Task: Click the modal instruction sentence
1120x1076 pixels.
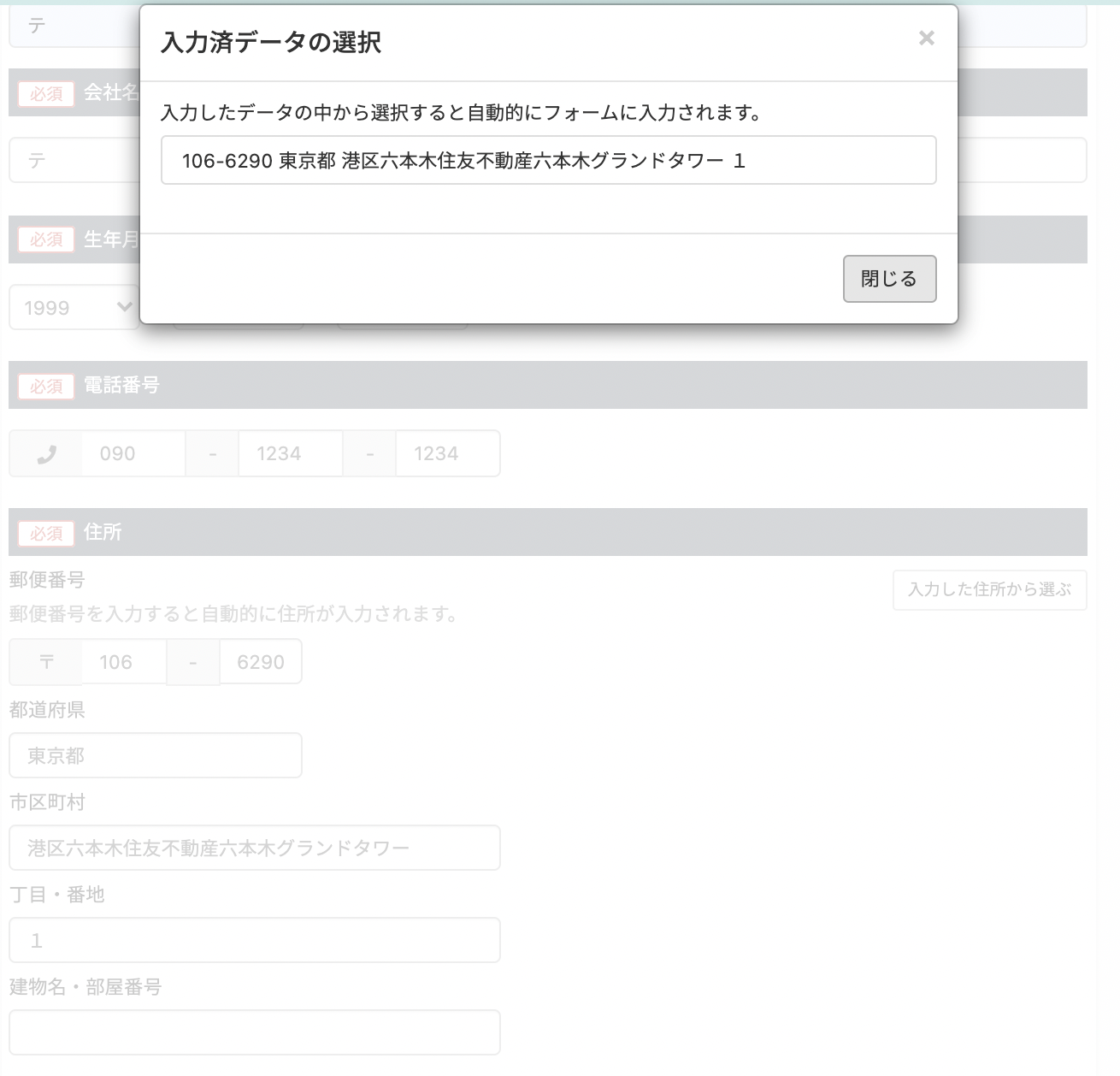Action: click(462, 113)
